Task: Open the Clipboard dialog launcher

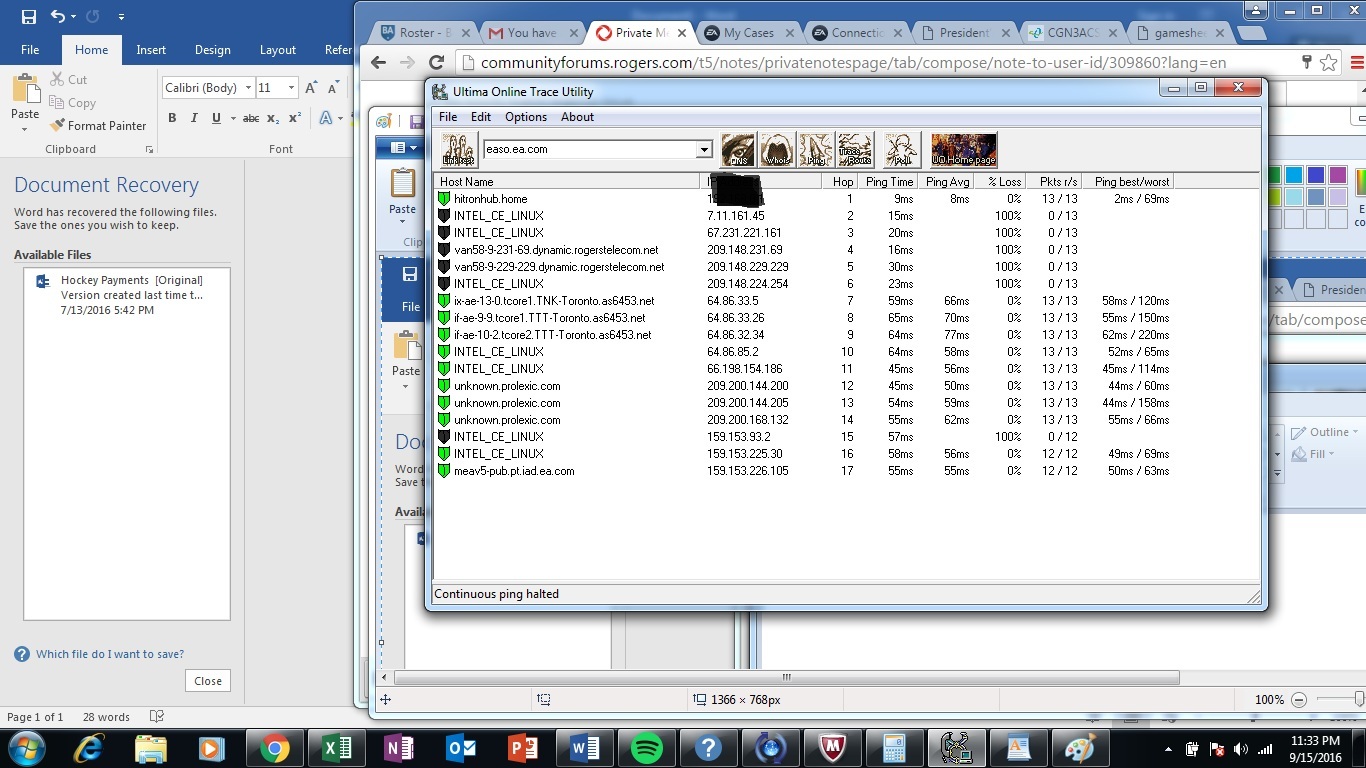Action: [149, 149]
